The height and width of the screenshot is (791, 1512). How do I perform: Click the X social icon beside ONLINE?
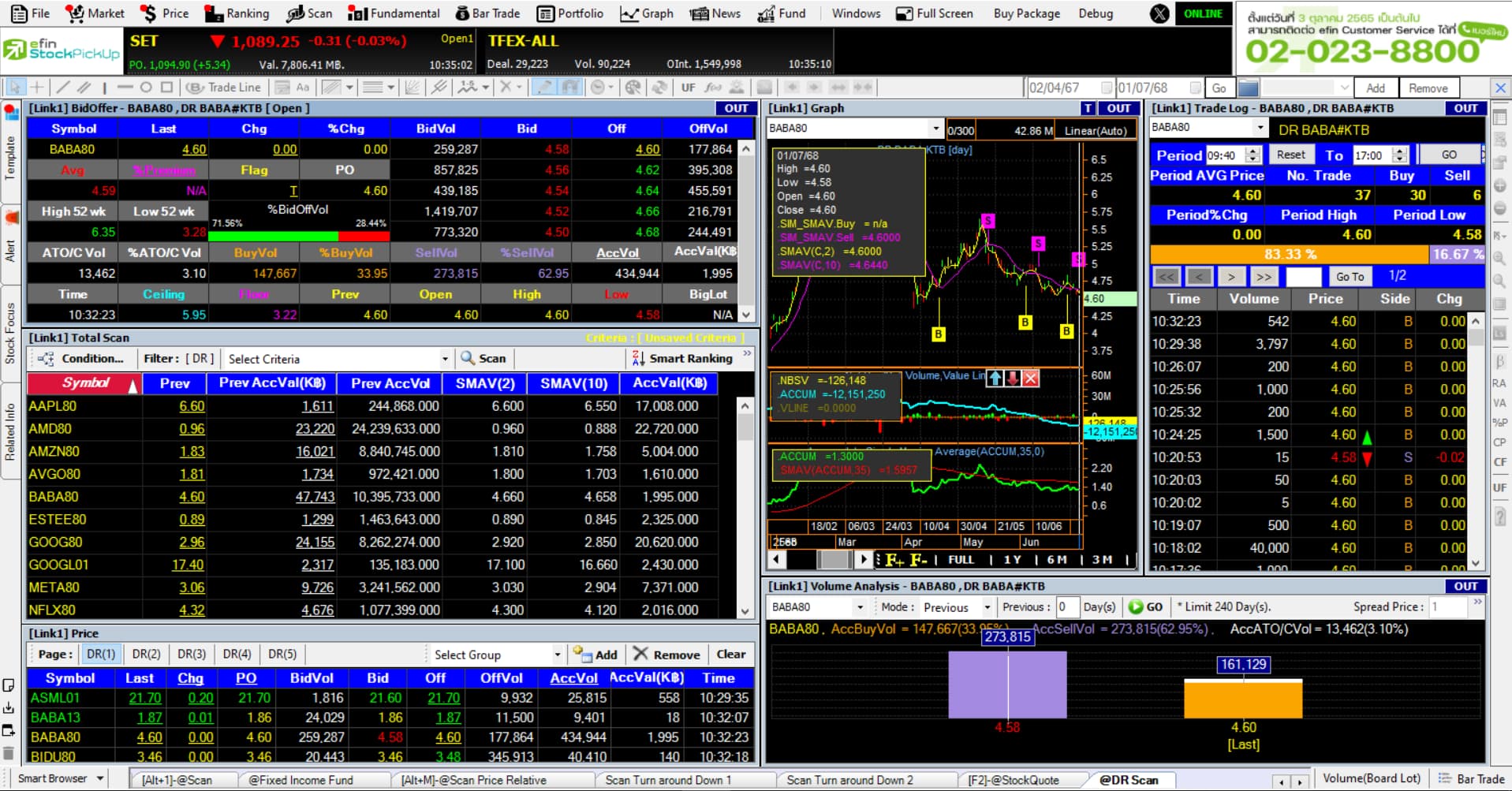point(1159,13)
